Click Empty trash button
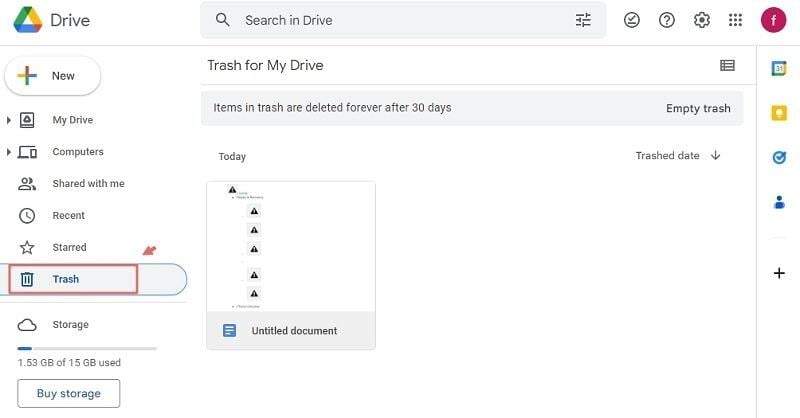 (x=698, y=108)
